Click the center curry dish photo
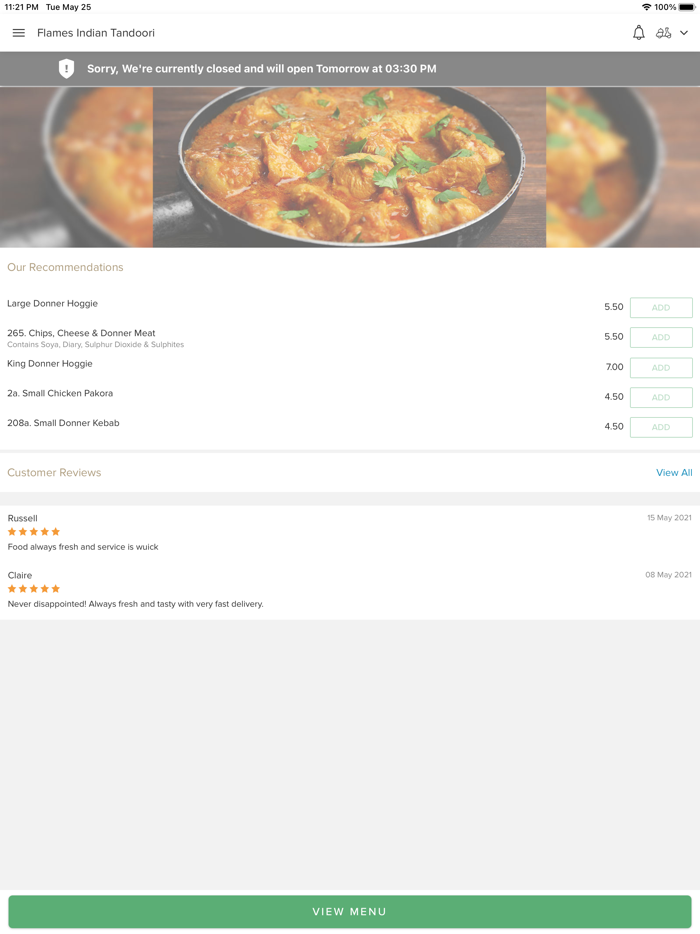The height and width of the screenshot is (934, 700). tap(350, 167)
